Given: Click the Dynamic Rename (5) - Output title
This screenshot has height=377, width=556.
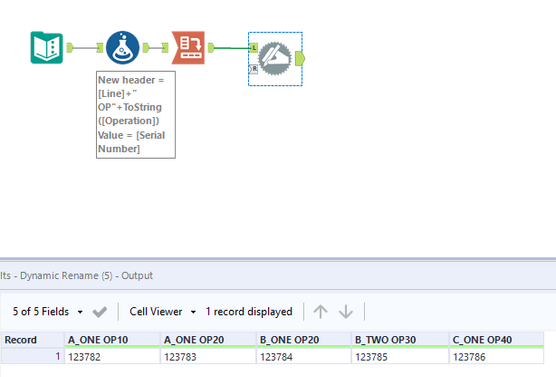Looking at the screenshot, I should tap(86, 276).
